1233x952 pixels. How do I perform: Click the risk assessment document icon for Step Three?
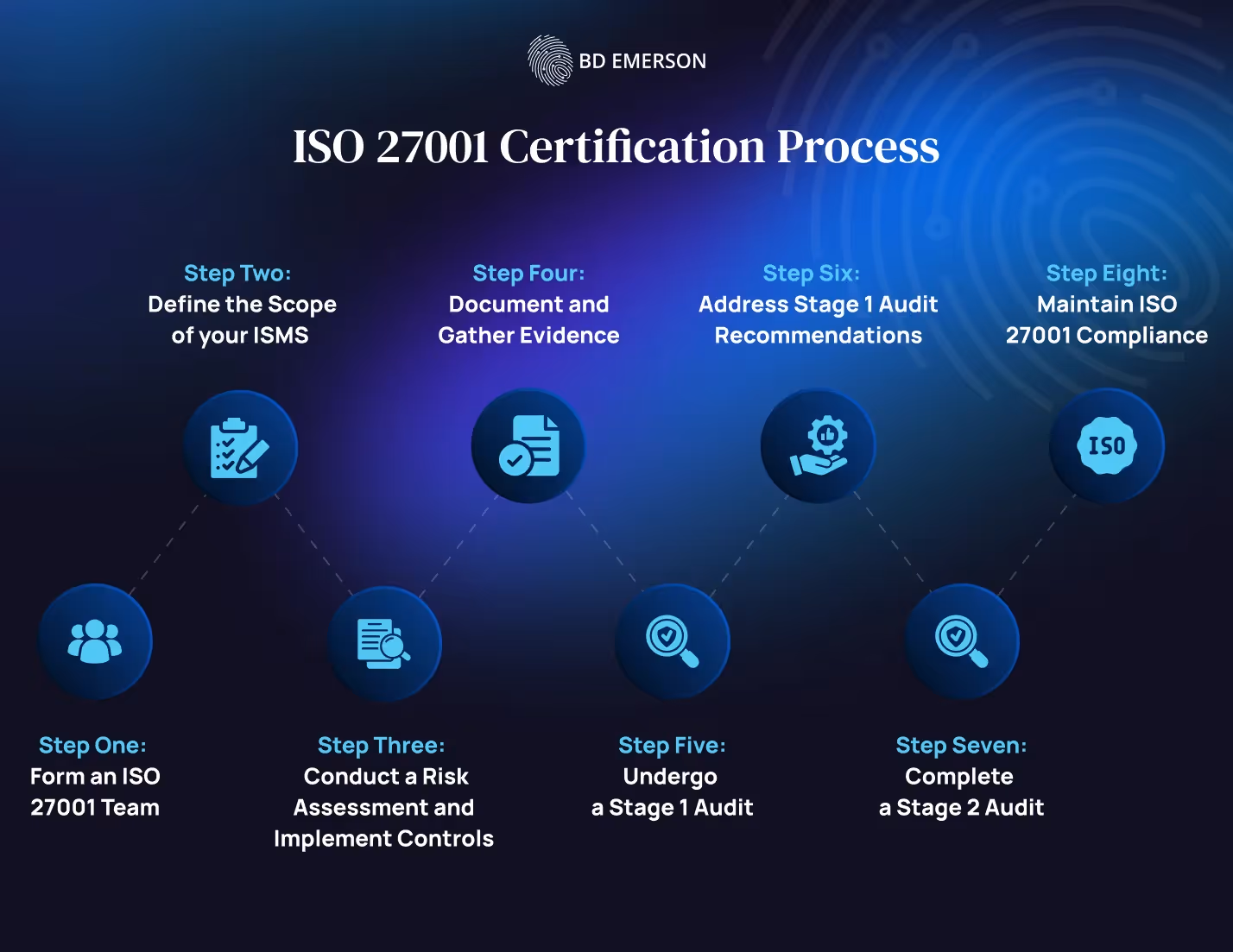point(384,642)
